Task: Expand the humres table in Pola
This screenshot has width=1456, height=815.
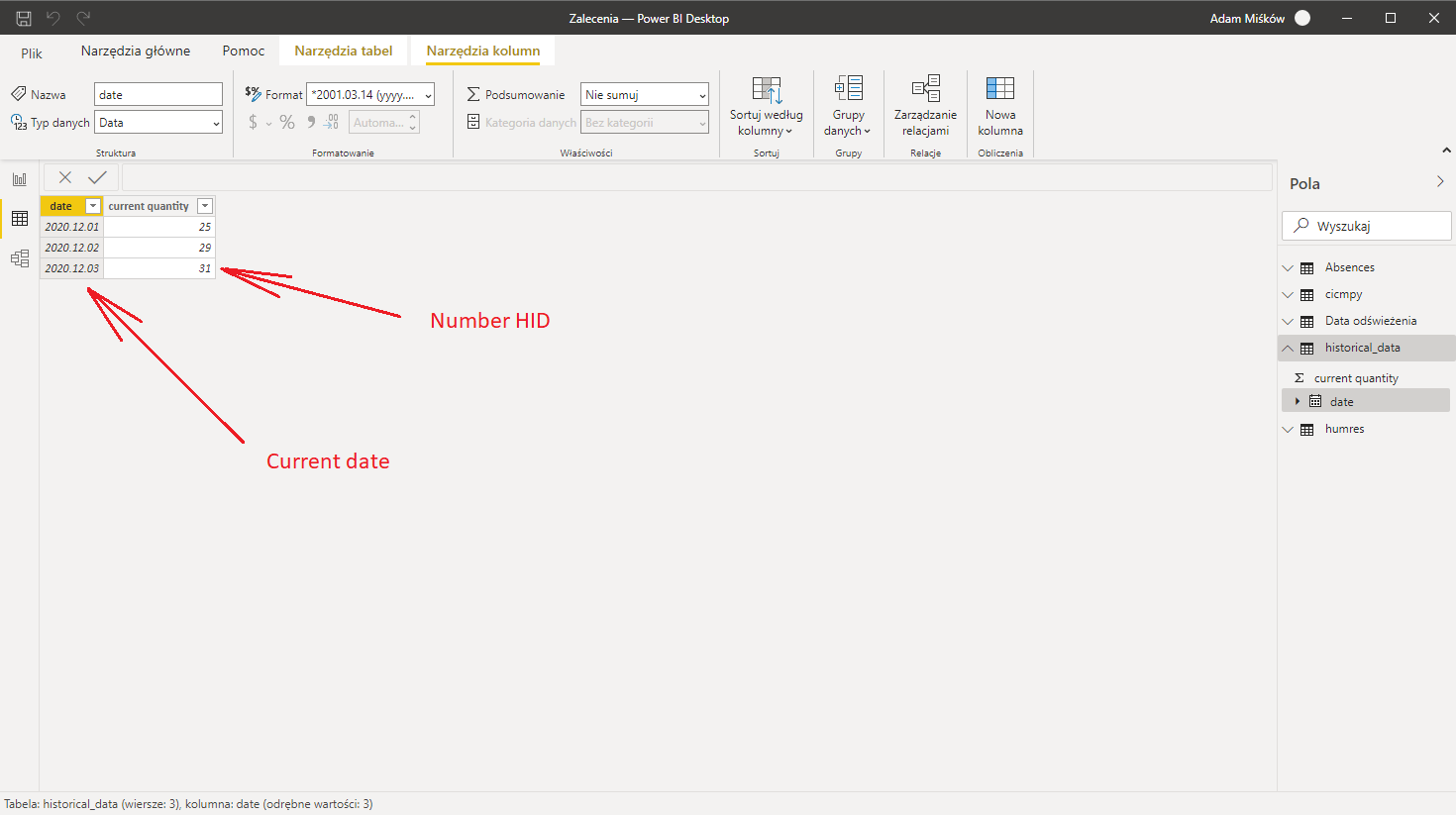Action: (x=1288, y=429)
